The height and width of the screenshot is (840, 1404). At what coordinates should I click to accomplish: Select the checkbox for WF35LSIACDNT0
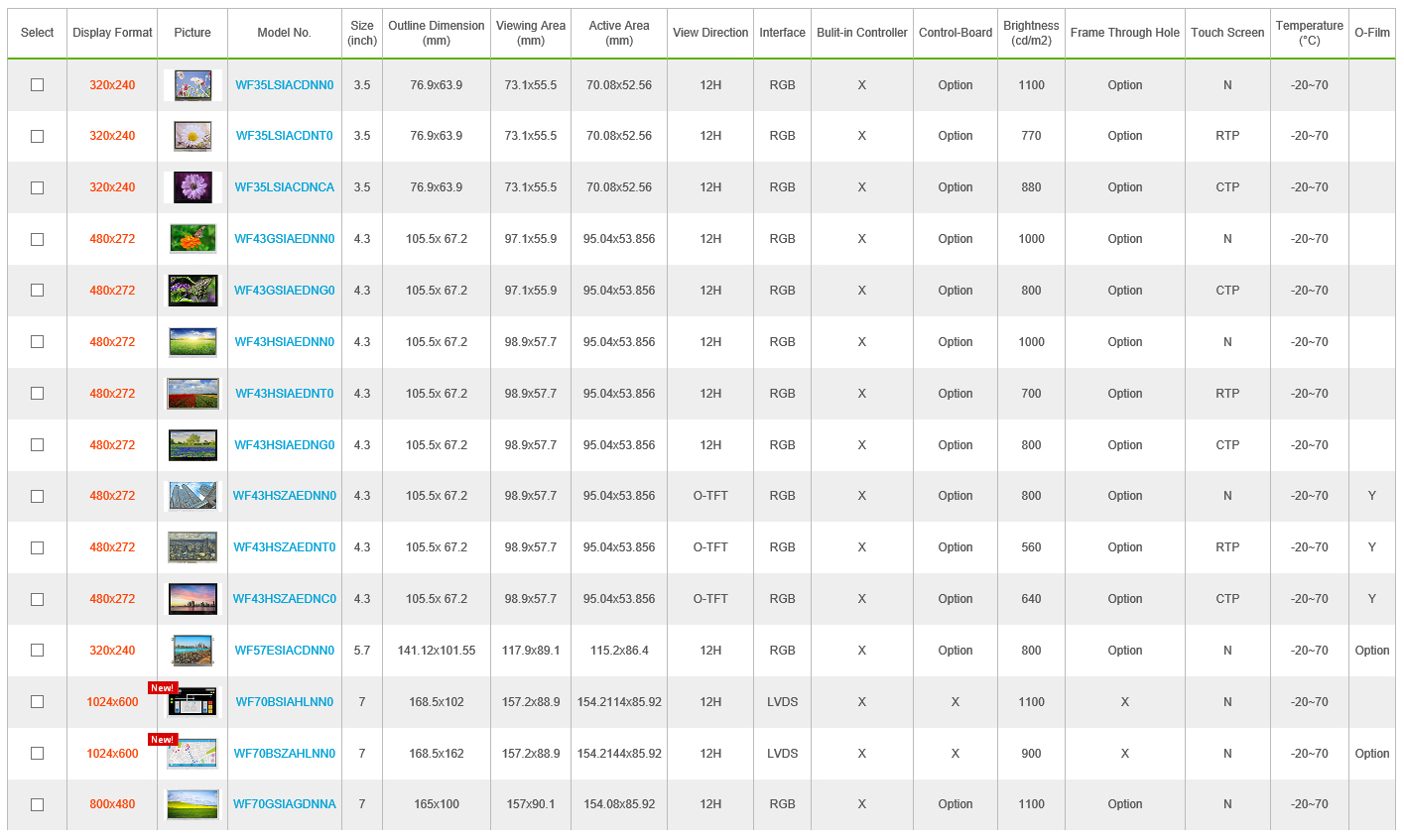[37, 136]
